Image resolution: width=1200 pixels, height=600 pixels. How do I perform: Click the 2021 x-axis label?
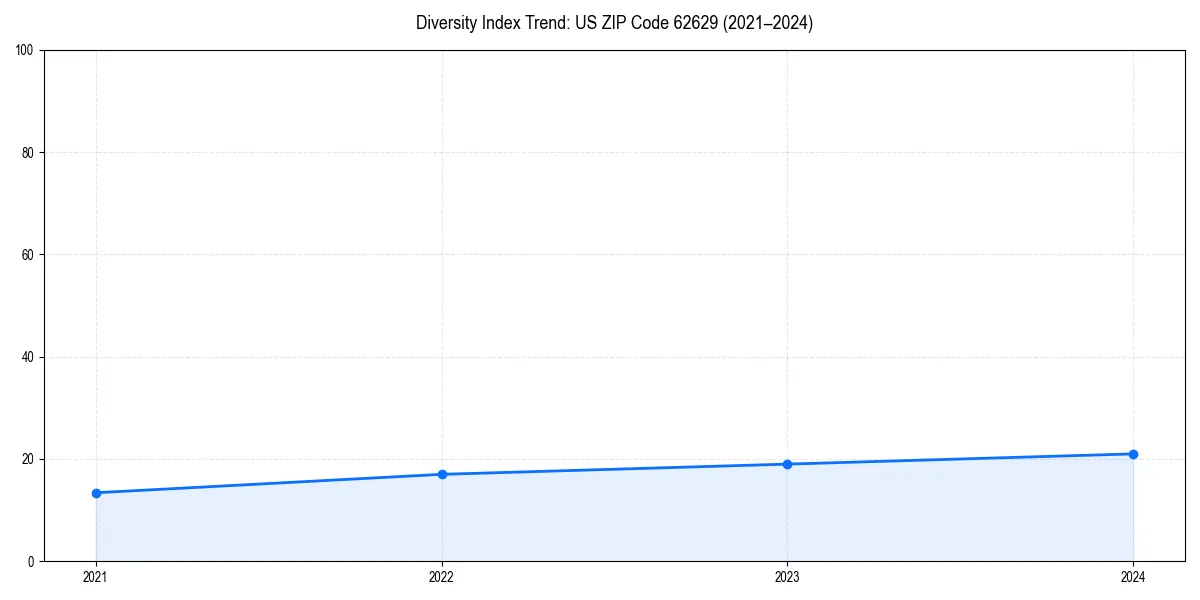tap(95, 577)
